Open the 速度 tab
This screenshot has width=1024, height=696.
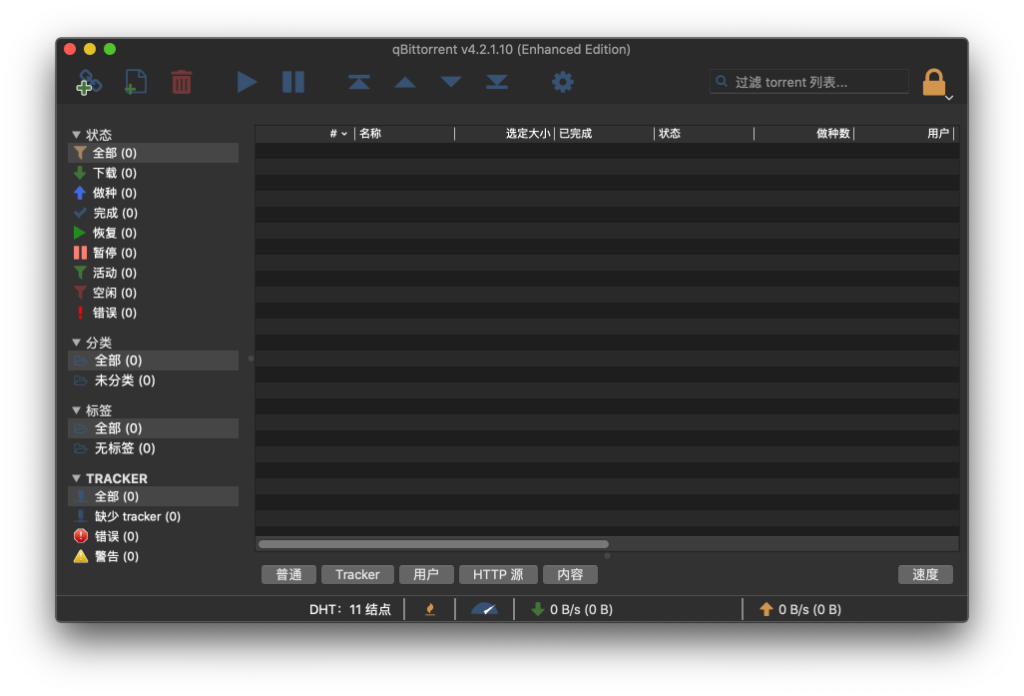click(925, 575)
